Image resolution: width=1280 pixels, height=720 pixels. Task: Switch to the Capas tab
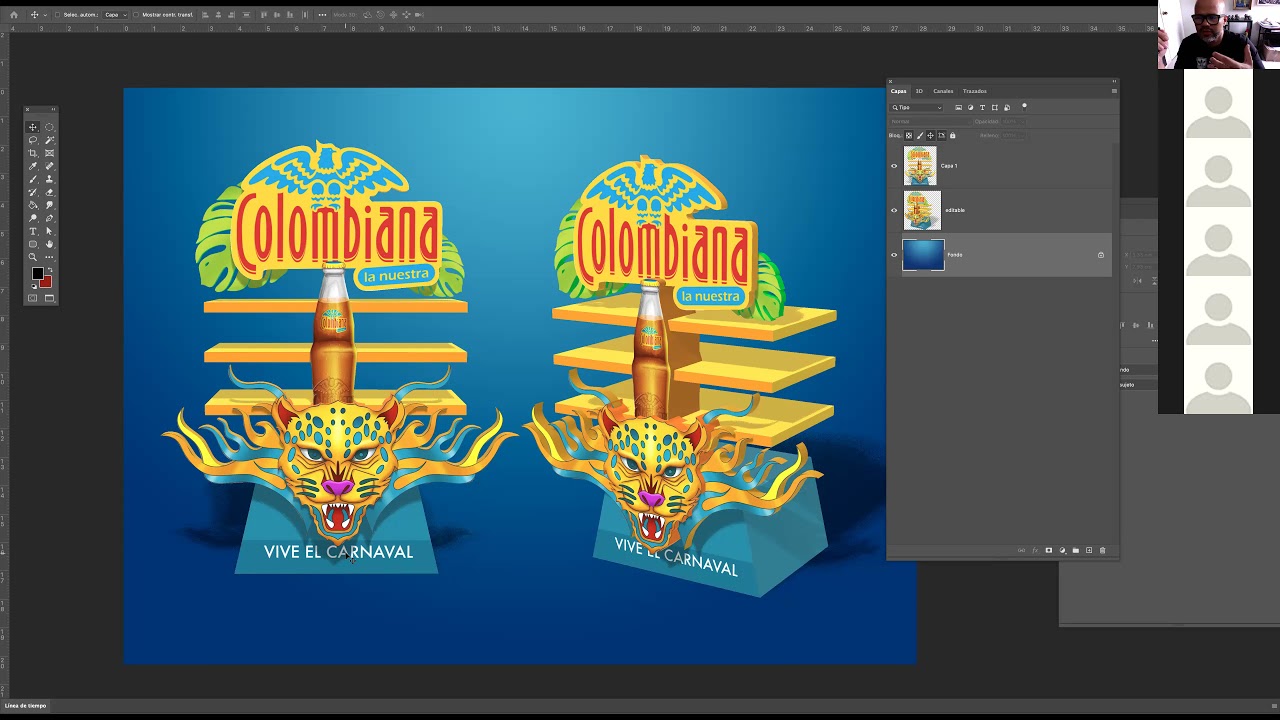coord(899,91)
